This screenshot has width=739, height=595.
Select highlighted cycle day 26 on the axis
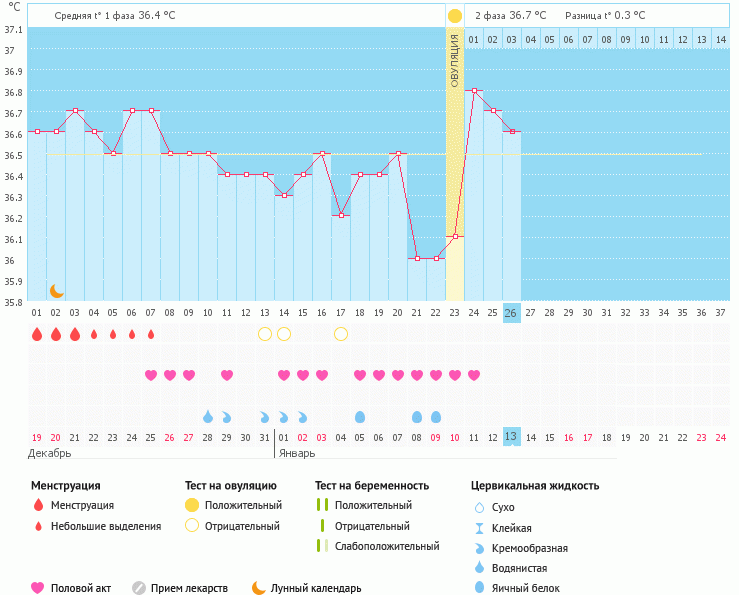(x=511, y=313)
